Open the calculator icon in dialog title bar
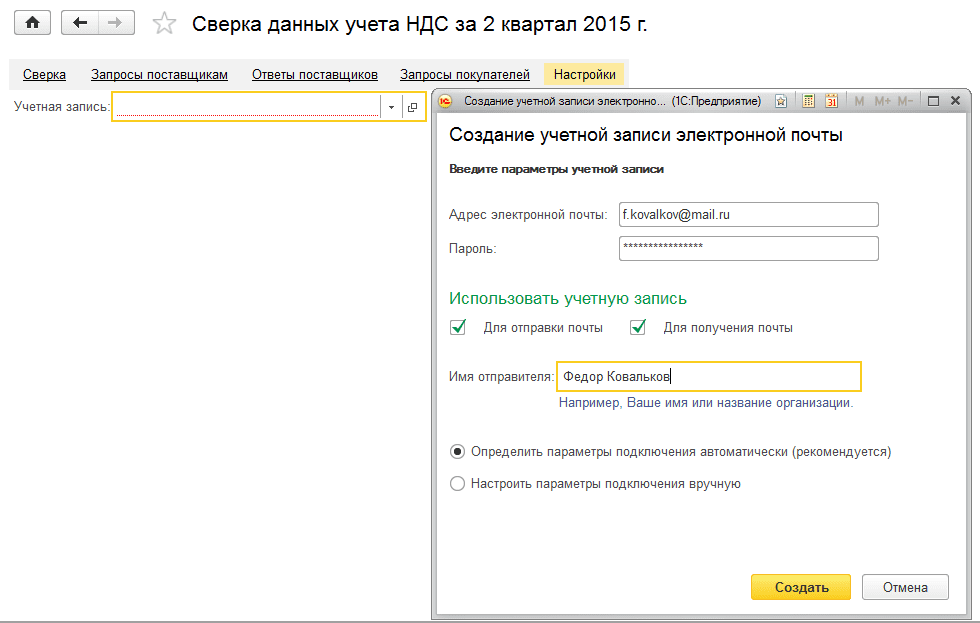 [x=808, y=101]
